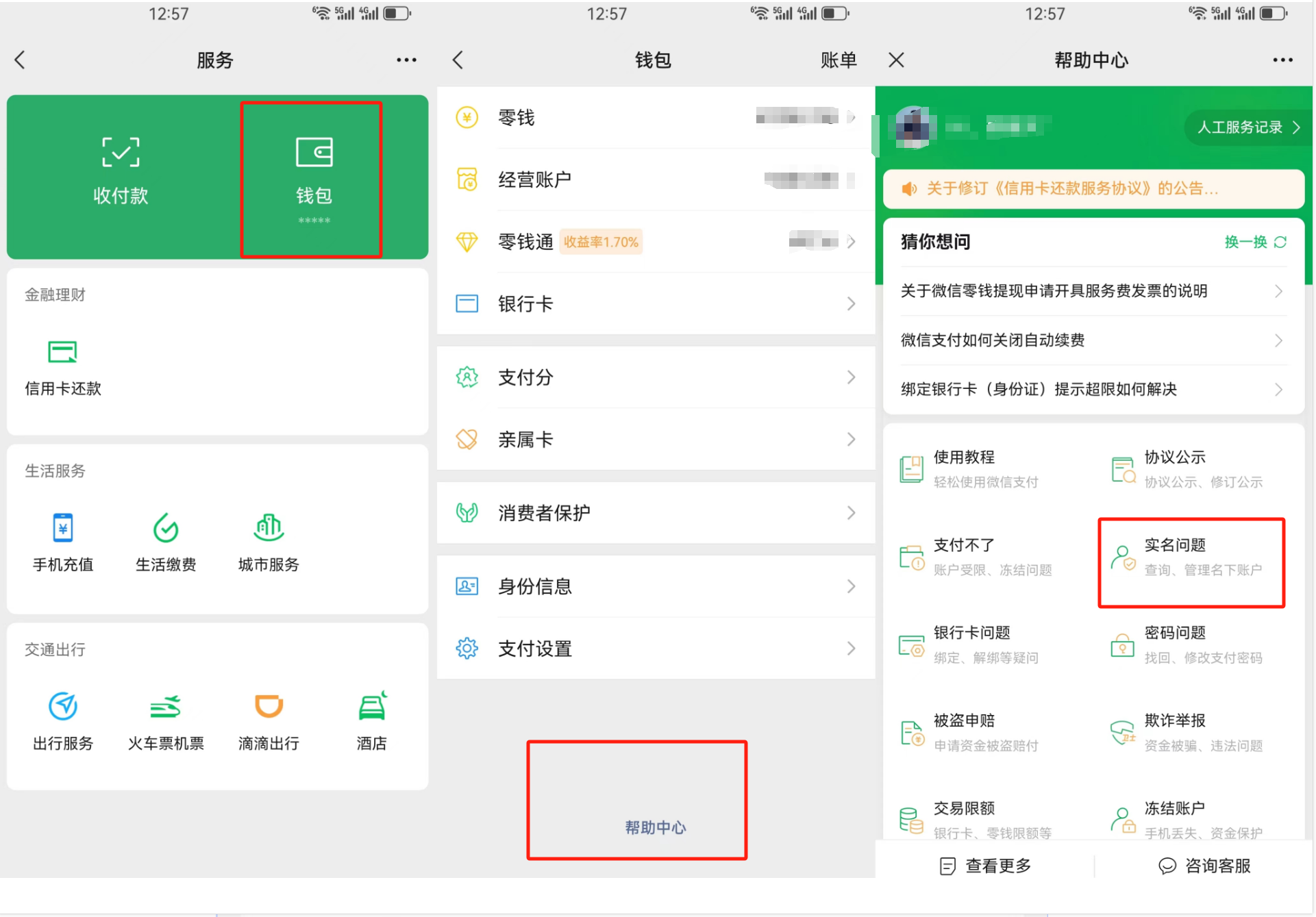
Task: Expand the 支付设置 row chevron
Action: coord(851,648)
